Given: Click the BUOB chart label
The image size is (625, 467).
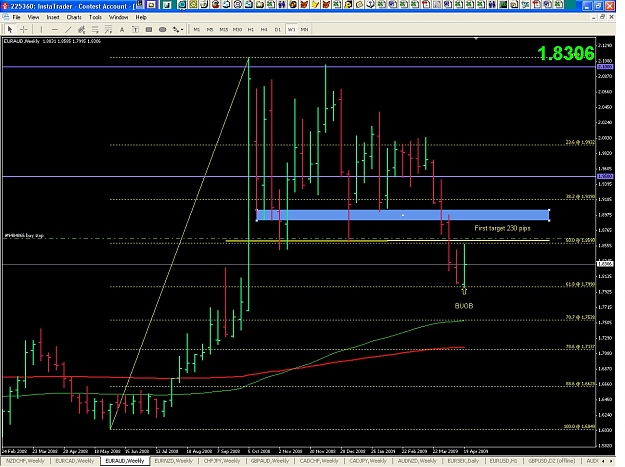Looking at the screenshot, I should pos(464,306).
